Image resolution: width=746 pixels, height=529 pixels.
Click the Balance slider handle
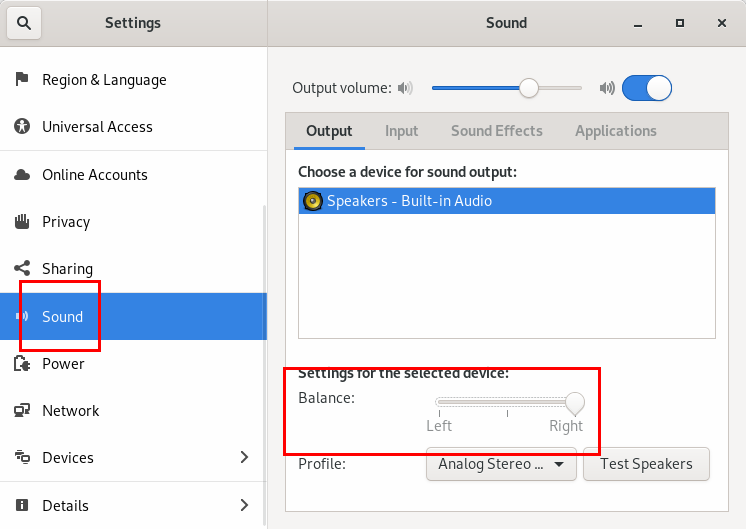pos(575,402)
